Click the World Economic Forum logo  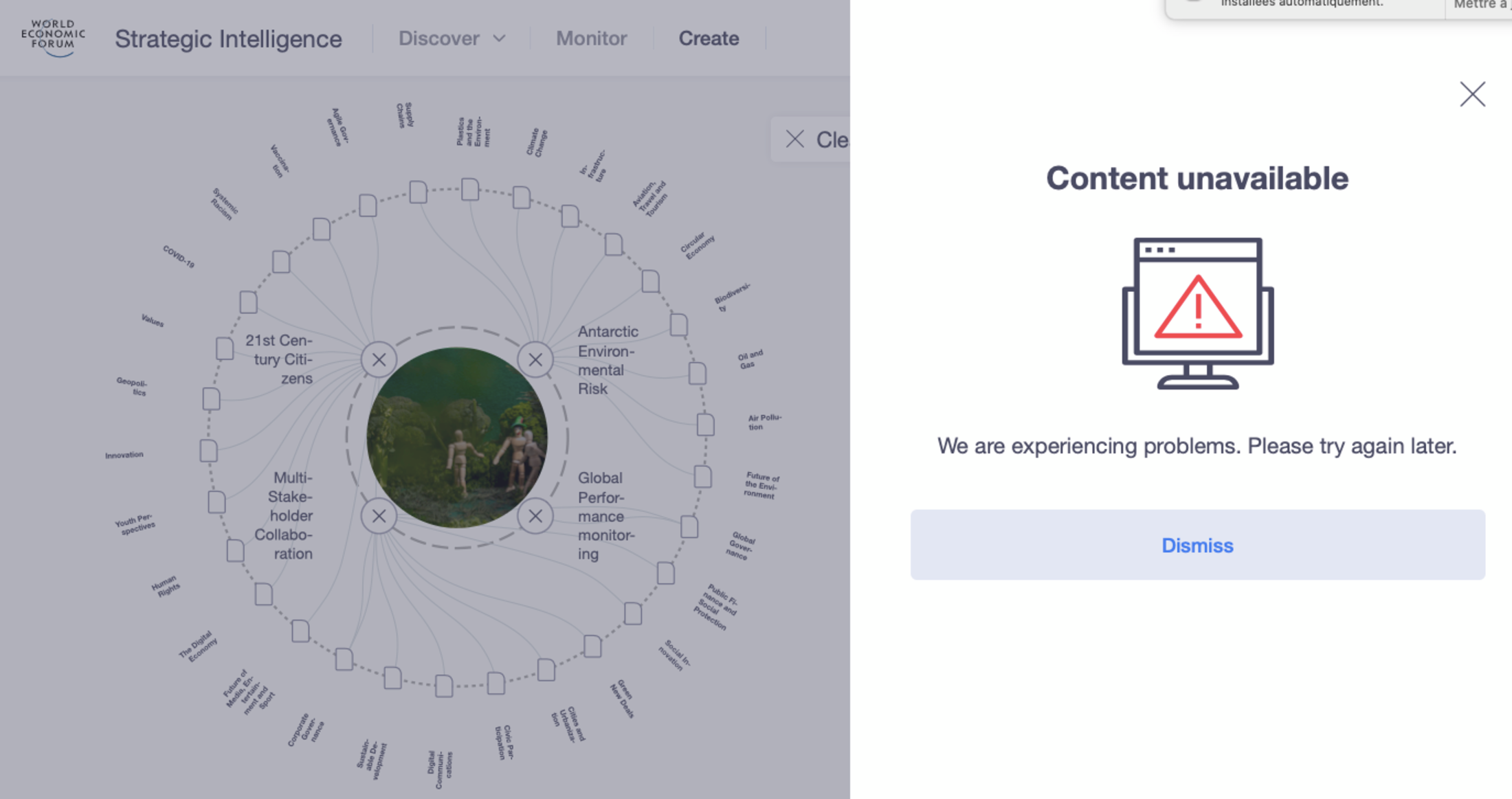(53, 38)
